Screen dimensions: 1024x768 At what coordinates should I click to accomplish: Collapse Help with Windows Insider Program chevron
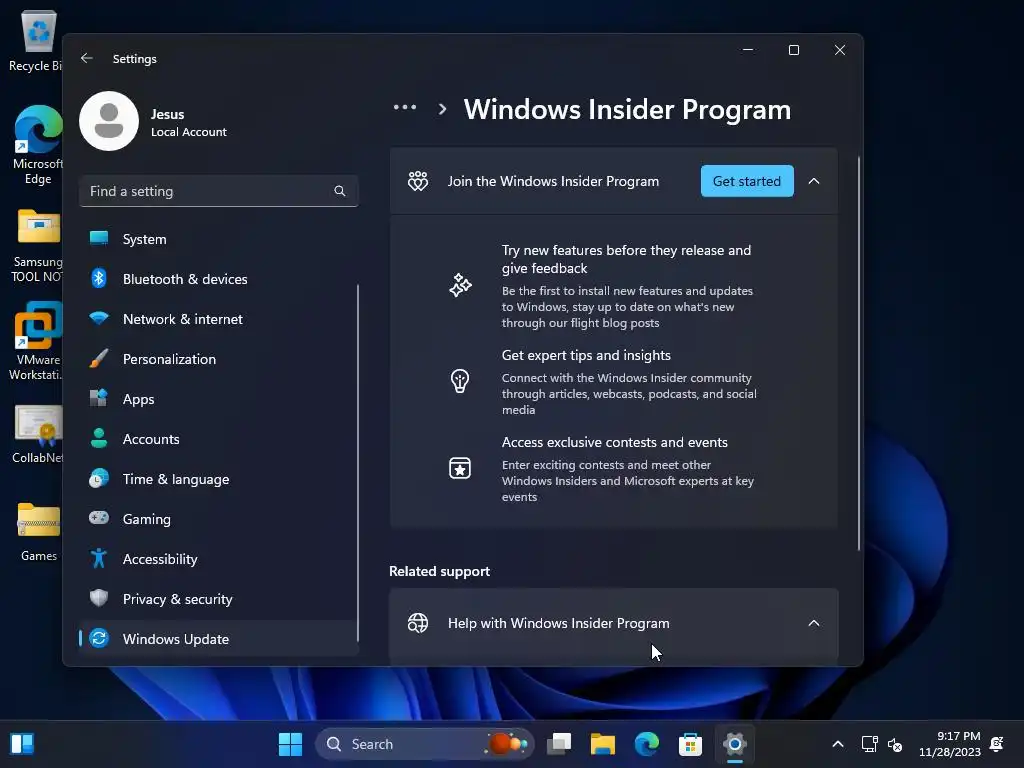pos(814,623)
